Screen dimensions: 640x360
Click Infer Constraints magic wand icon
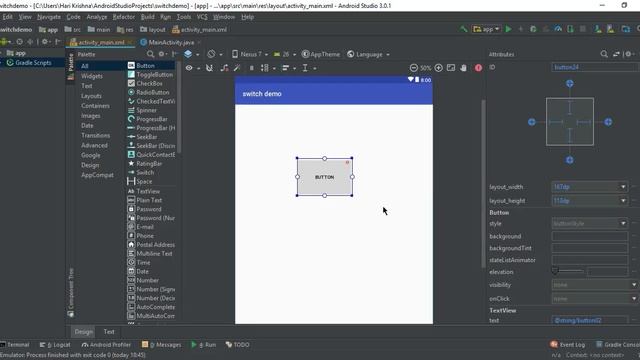pos(237,68)
